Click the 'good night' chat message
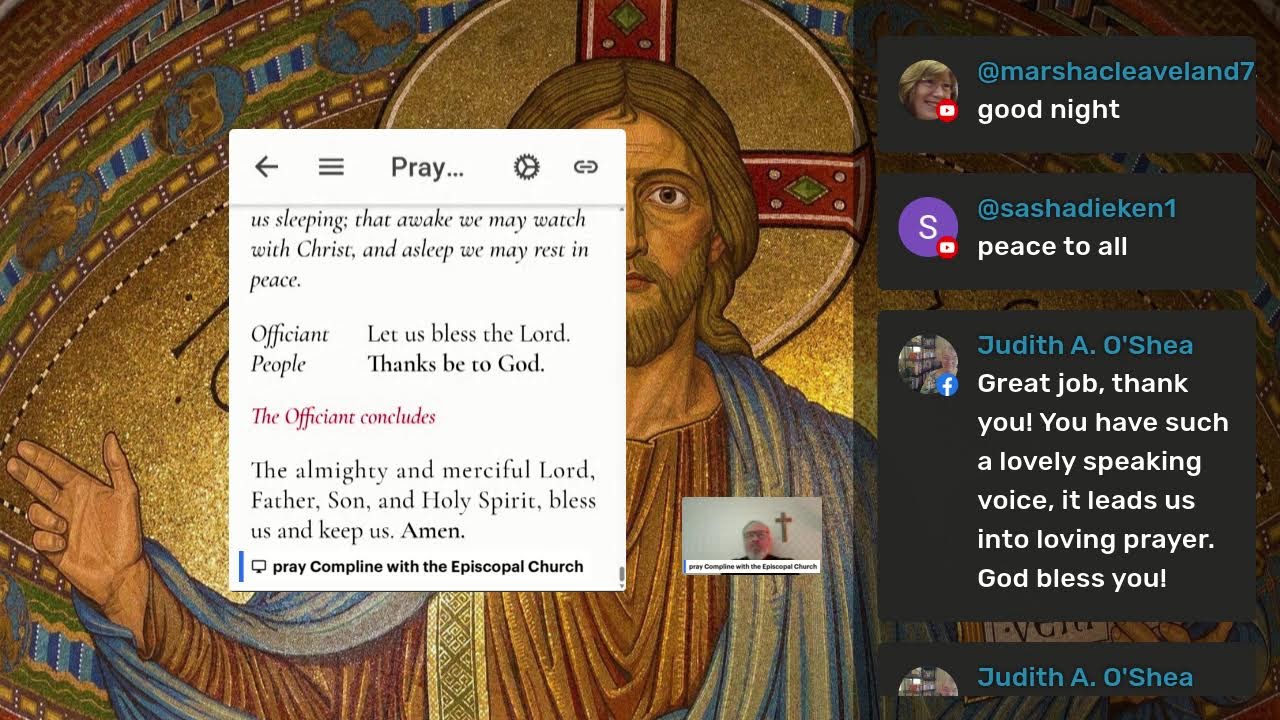The width and height of the screenshot is (1280, 720). point(1048,110)
